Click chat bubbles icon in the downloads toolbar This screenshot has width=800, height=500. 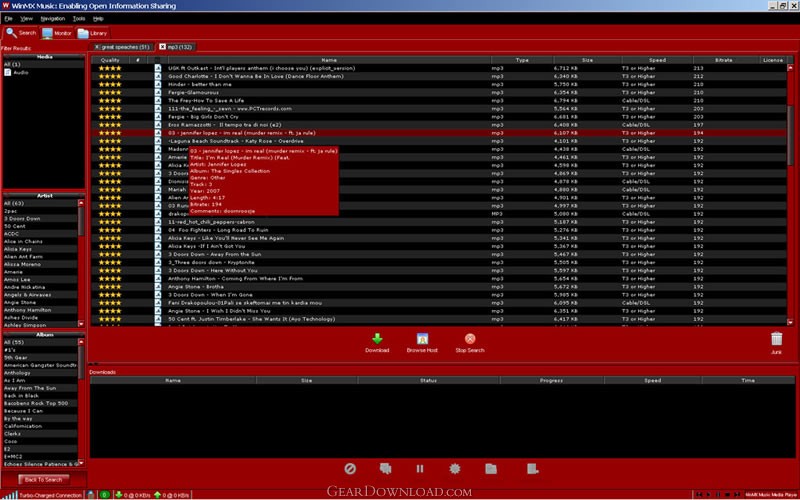tap(386, 468)
